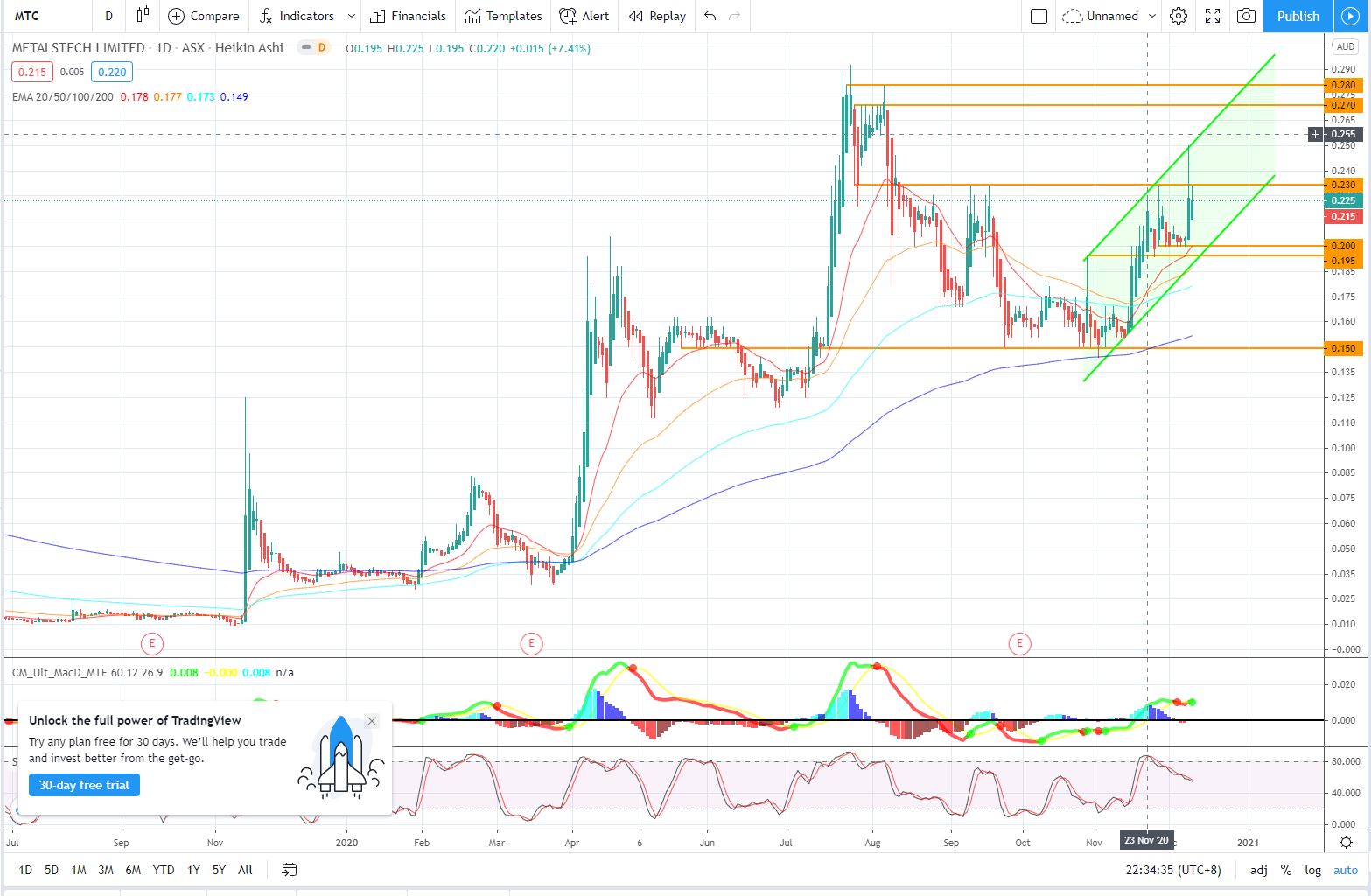Select the EMA 20/50/100/200 indicator legend
The image size is (1371, 896).
click(63, 96)
